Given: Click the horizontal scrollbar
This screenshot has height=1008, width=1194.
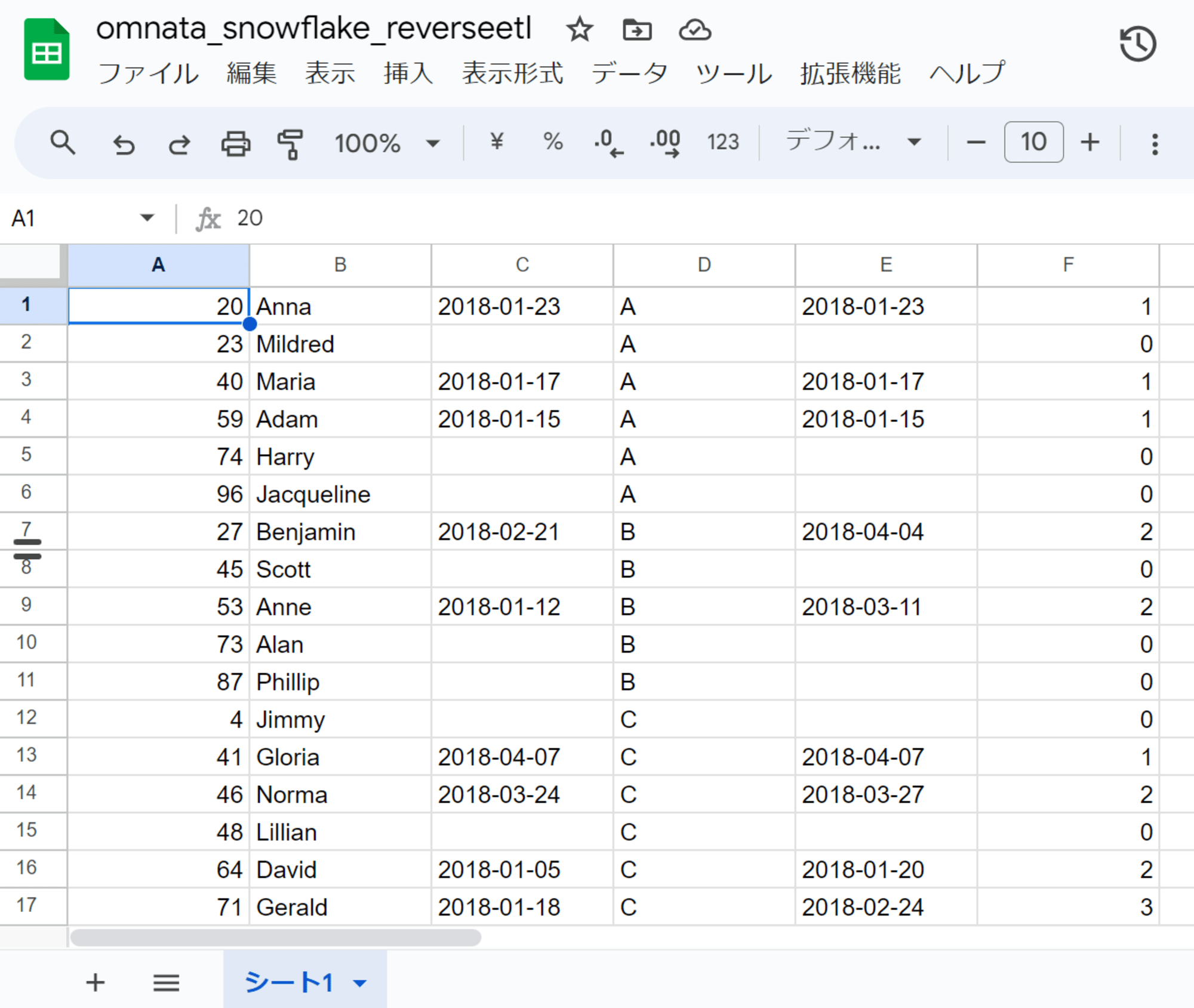Looking at the screenshot, I should tap(276, 937).
